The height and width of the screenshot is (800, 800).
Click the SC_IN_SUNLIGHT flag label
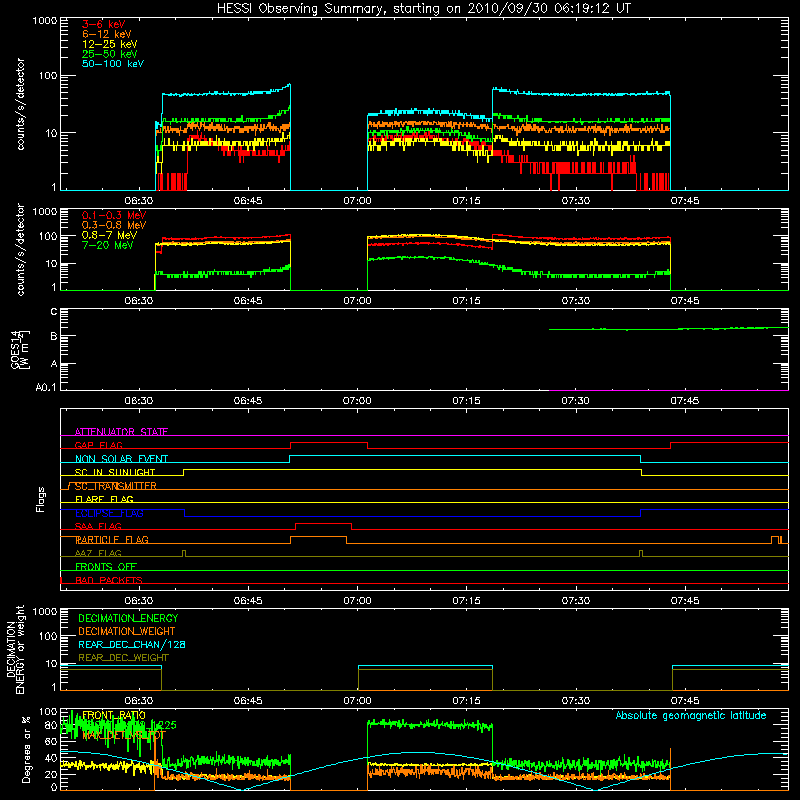click(115, 472)
